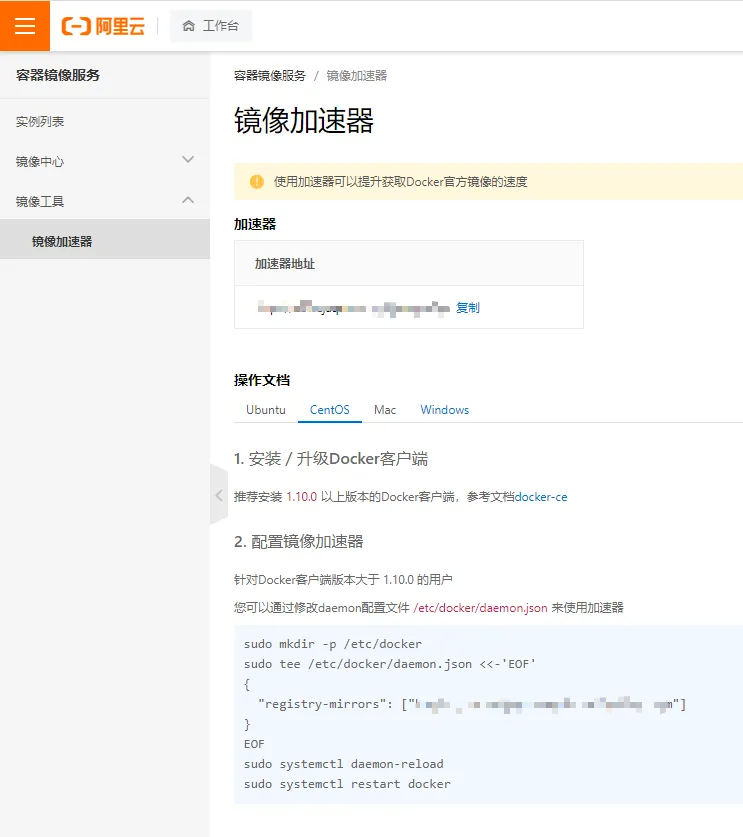Click 'sudo systemctl restart docker' line
The image size is (743, 837).
pyautogui.click(x=347, y=784)
